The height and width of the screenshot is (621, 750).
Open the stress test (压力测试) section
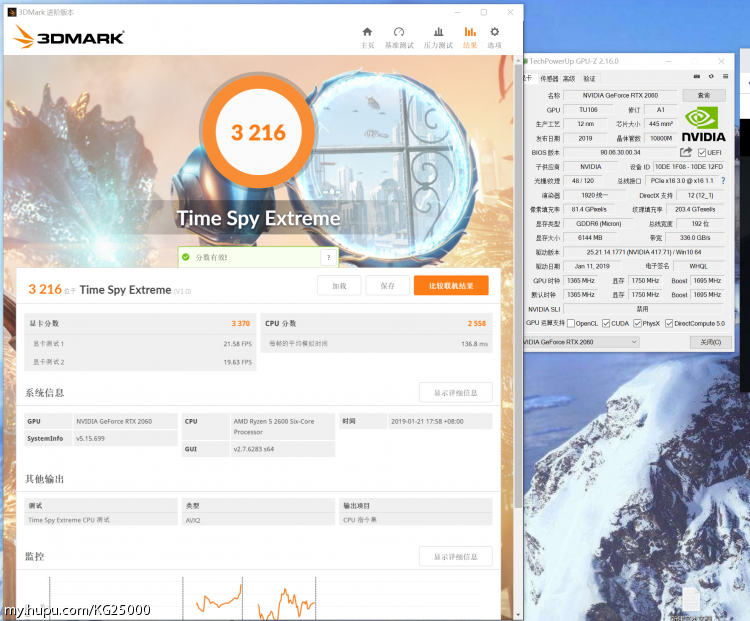click(438, 37)
